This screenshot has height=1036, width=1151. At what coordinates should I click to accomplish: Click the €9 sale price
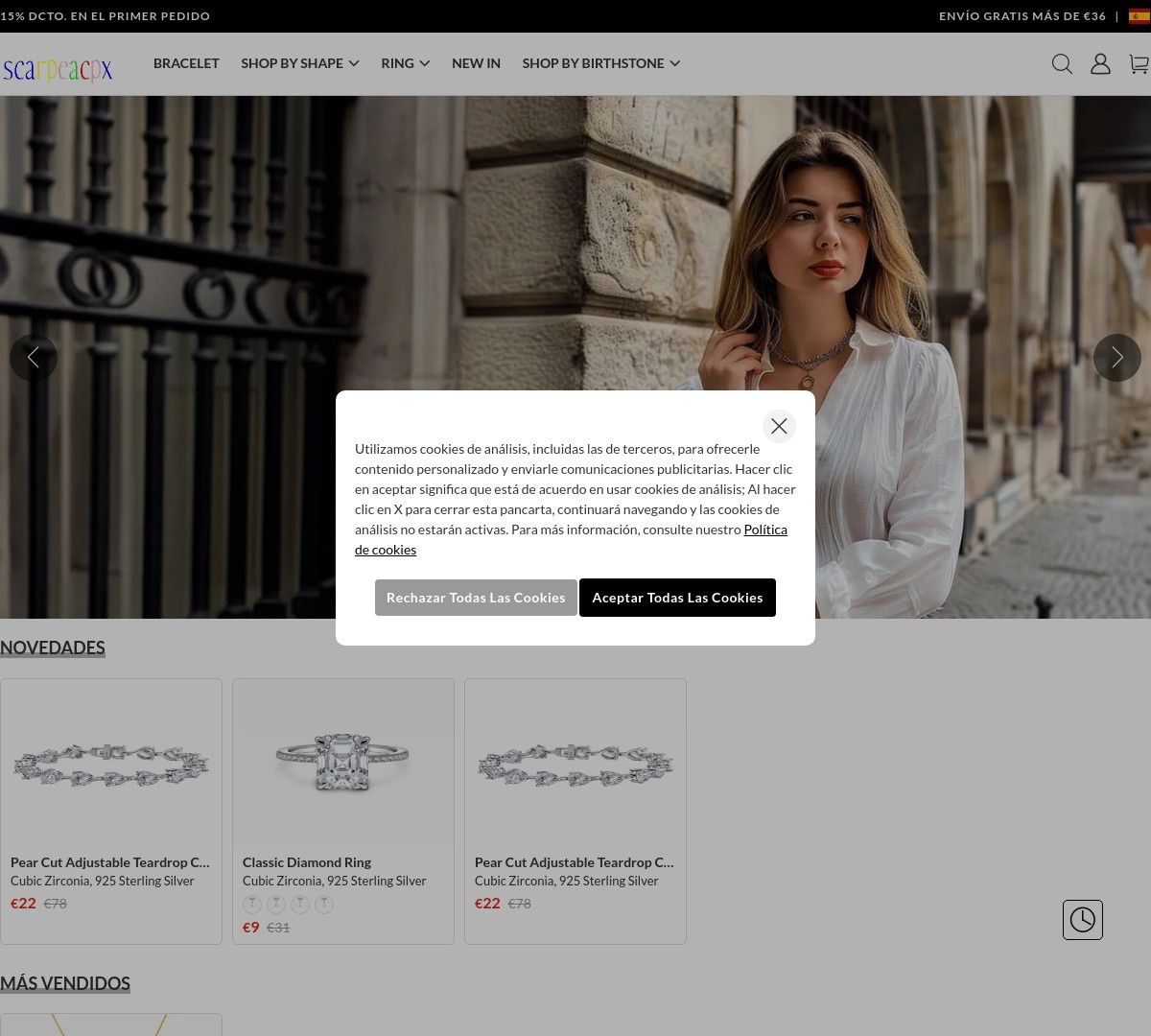[x=251, y=928]
